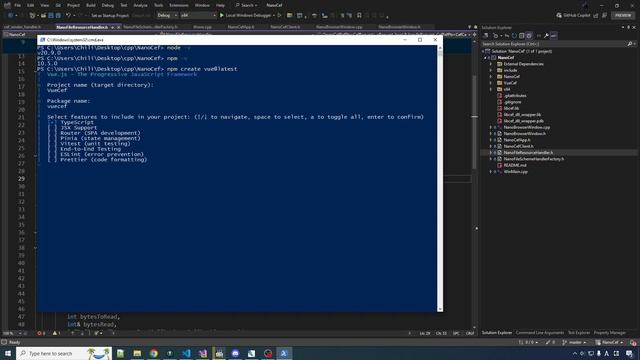The image size is (640, 360).
Task: Click the Pinia (state management) line in terminal
Action: pos(100,138)
